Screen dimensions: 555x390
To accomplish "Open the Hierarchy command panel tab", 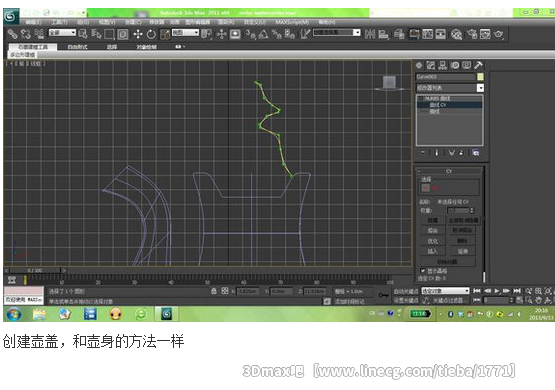I will pos(443,65).
